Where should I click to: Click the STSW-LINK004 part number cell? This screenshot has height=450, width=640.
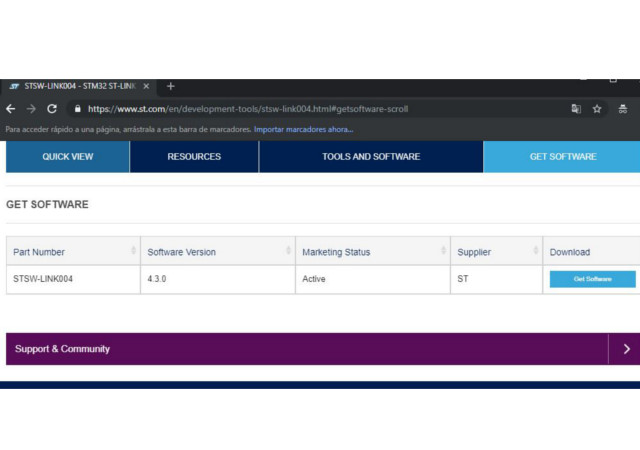pyautogui.click(x=73, y=279)
